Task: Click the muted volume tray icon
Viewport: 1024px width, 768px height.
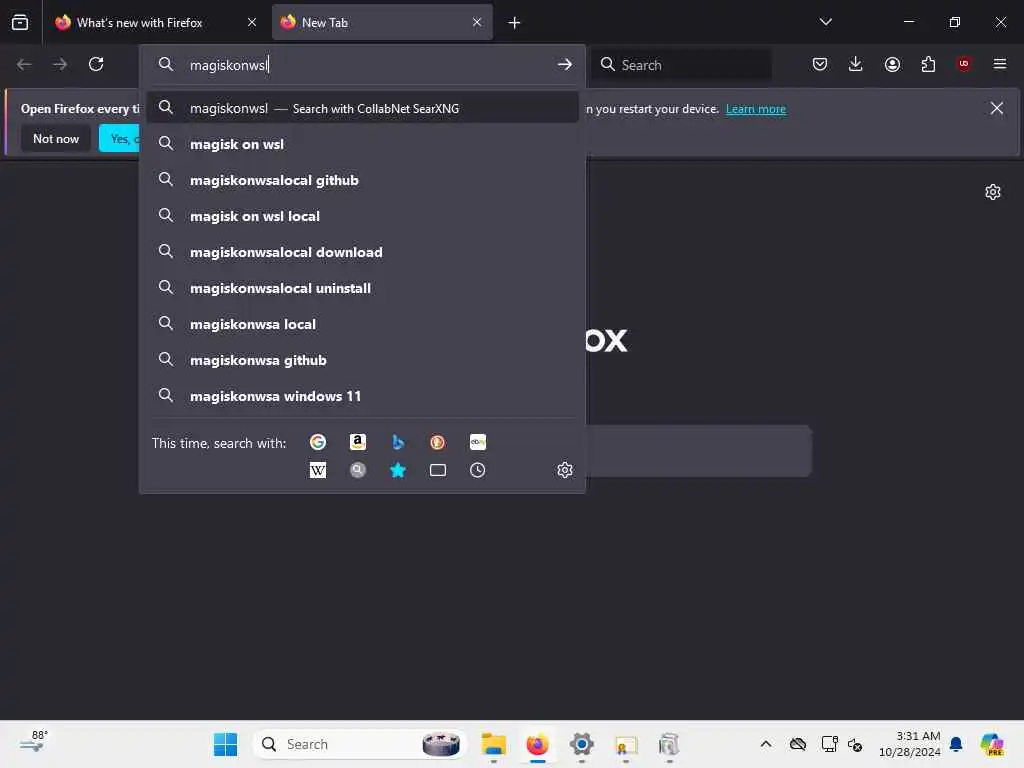Action: point(855,744)
